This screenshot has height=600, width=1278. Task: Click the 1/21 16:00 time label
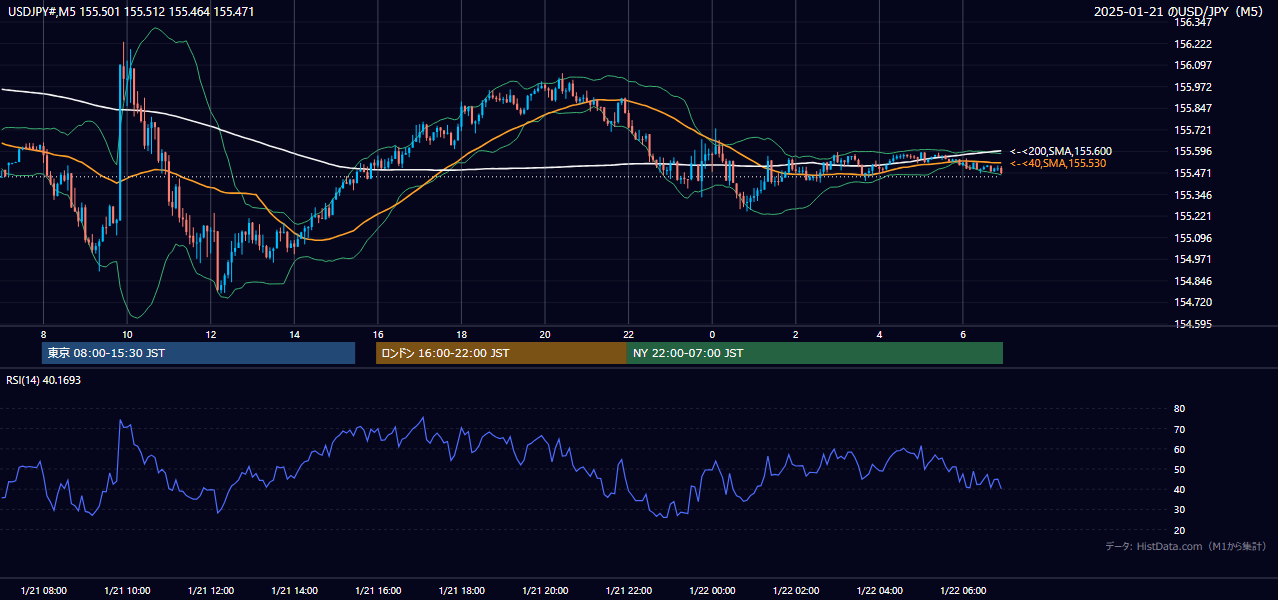[x=378, y=591]
